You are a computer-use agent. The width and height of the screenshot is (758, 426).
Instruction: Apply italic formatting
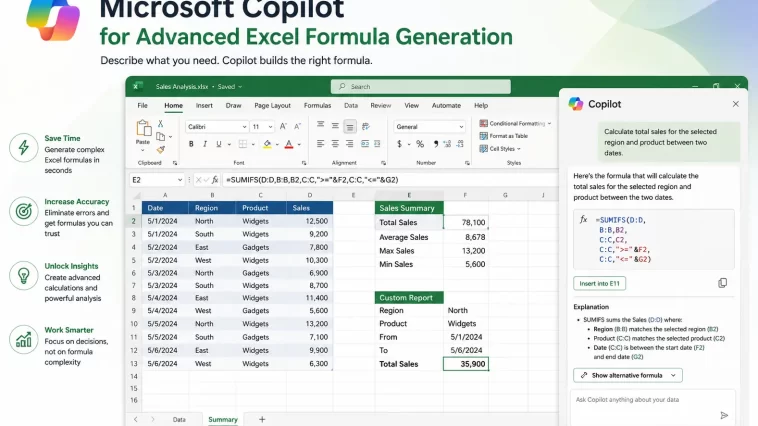(205, 144)
